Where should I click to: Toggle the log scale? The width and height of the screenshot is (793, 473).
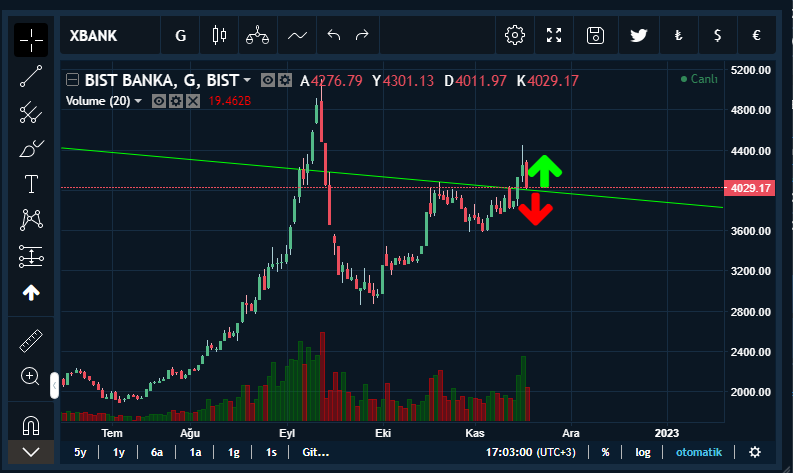pos(643,452)
